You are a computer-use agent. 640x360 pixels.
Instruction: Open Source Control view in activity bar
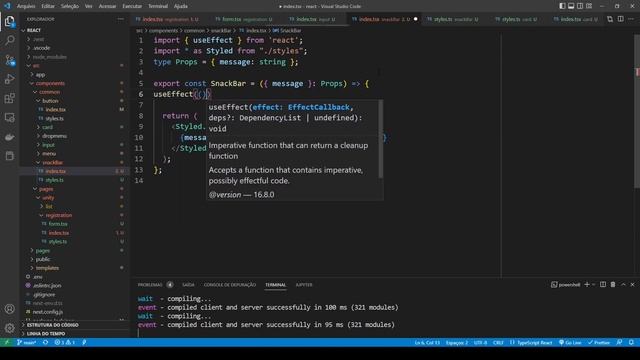point(10,60)
